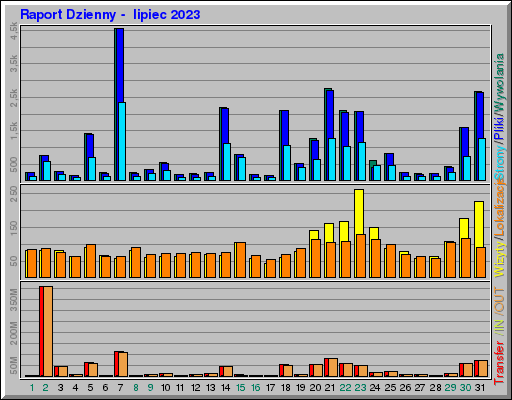Click day label 18 on the x-axis
The width and height of the screenshot is (512, 400).
286,388
